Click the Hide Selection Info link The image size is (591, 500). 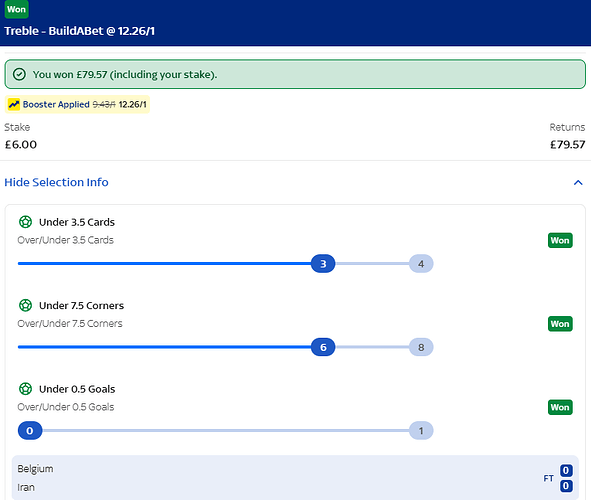pyautogui.click(x=56, y=182)
